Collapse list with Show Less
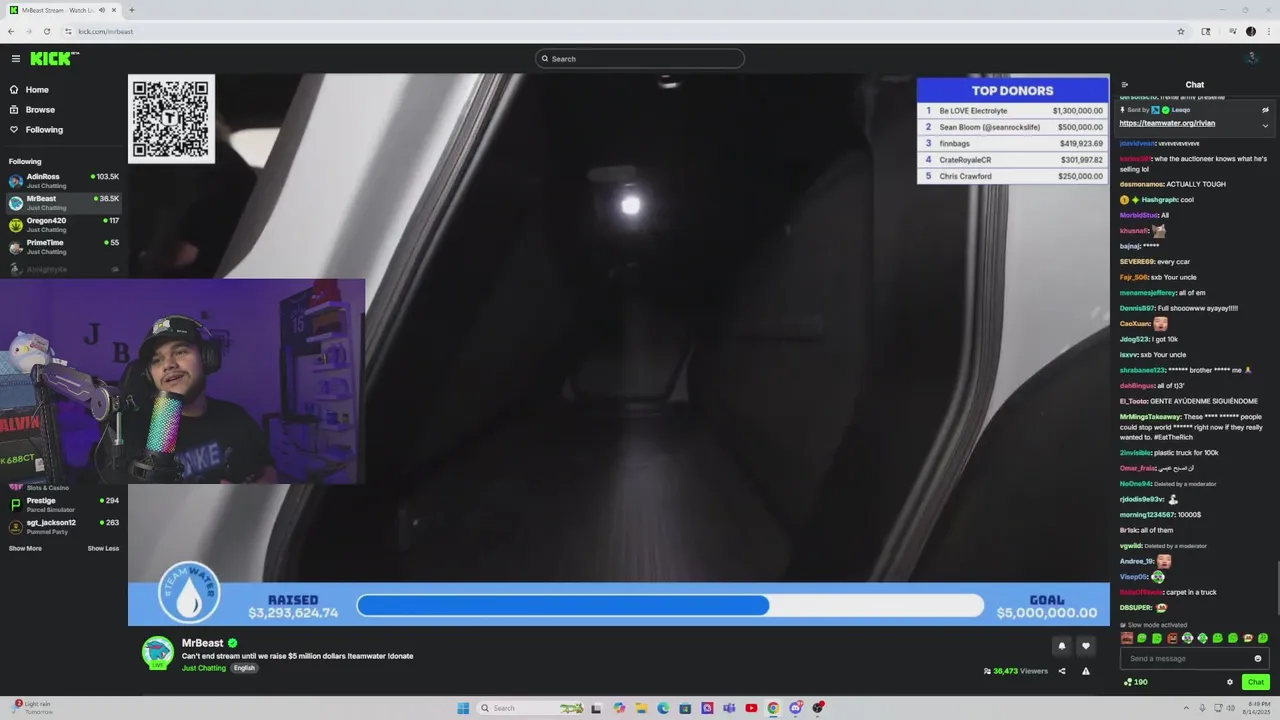The width and height of the screenshot is (1280, 720). click(x=103, y=548)
